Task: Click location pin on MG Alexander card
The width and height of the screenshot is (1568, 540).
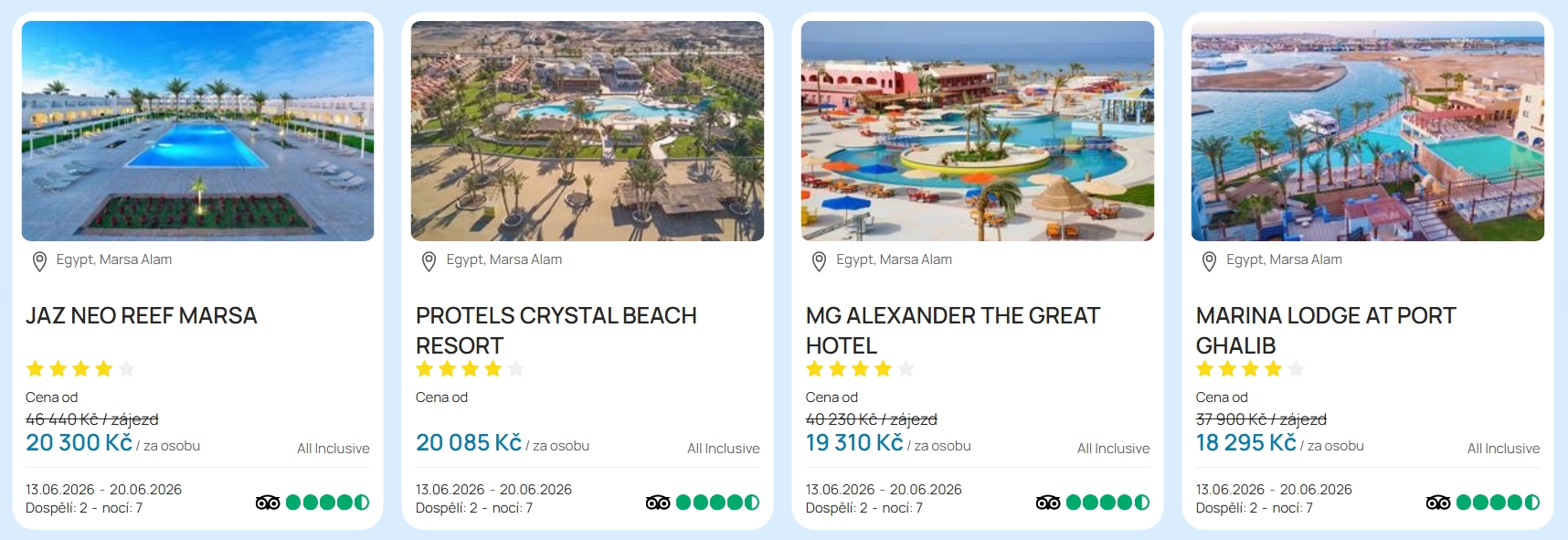Action: [819, 261]
